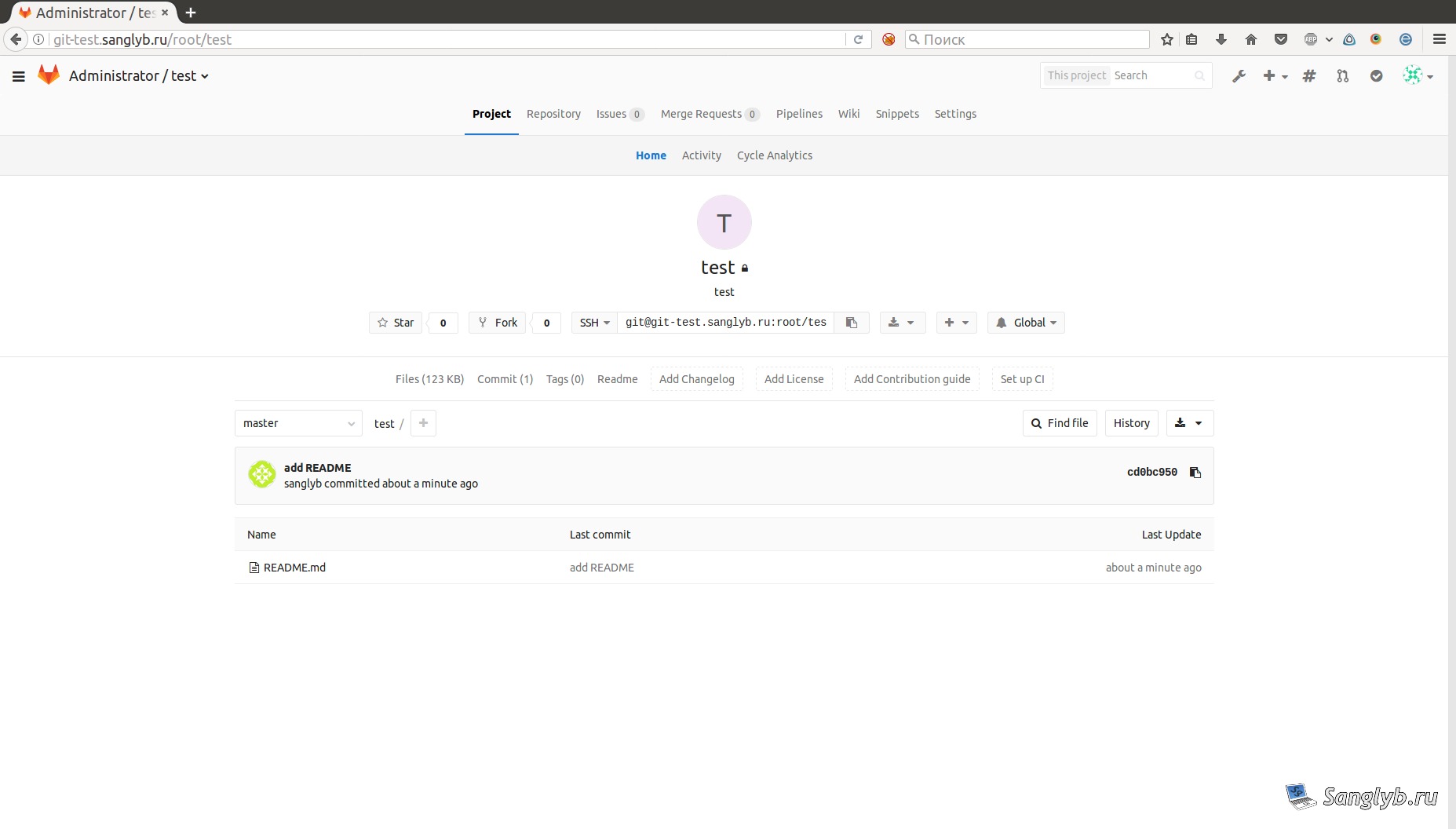Open merge requests icon in header
Screen dimensions: 1456x829
tap(1343, 76)
